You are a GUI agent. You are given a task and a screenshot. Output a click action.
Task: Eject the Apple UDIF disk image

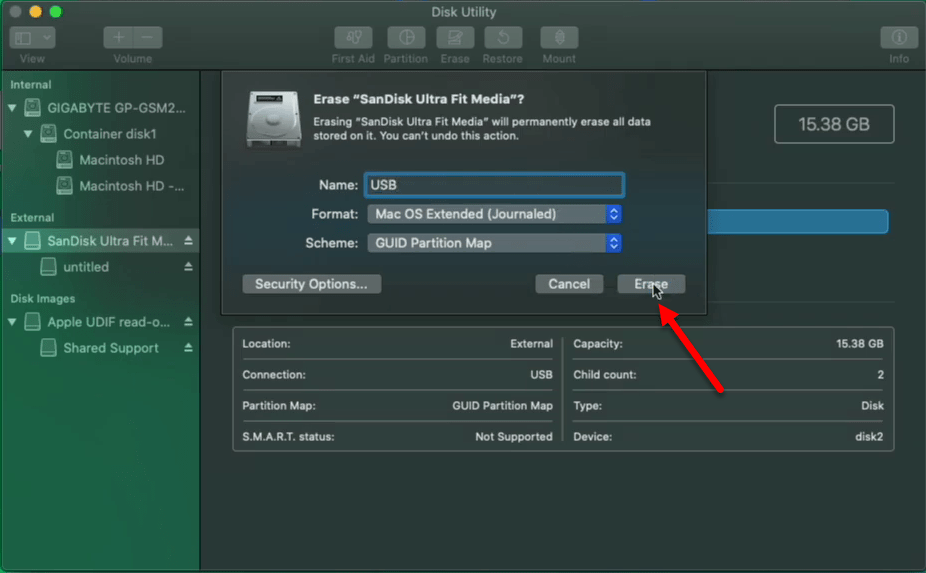coord(188,322)
